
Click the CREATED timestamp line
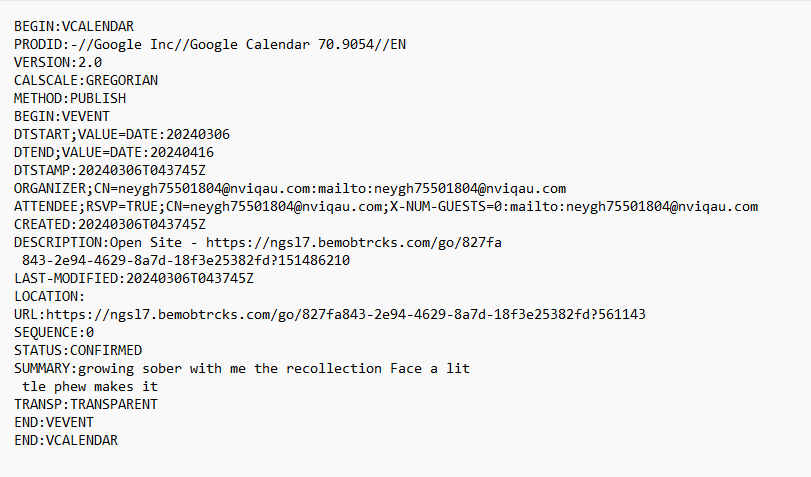pos(109,224)
